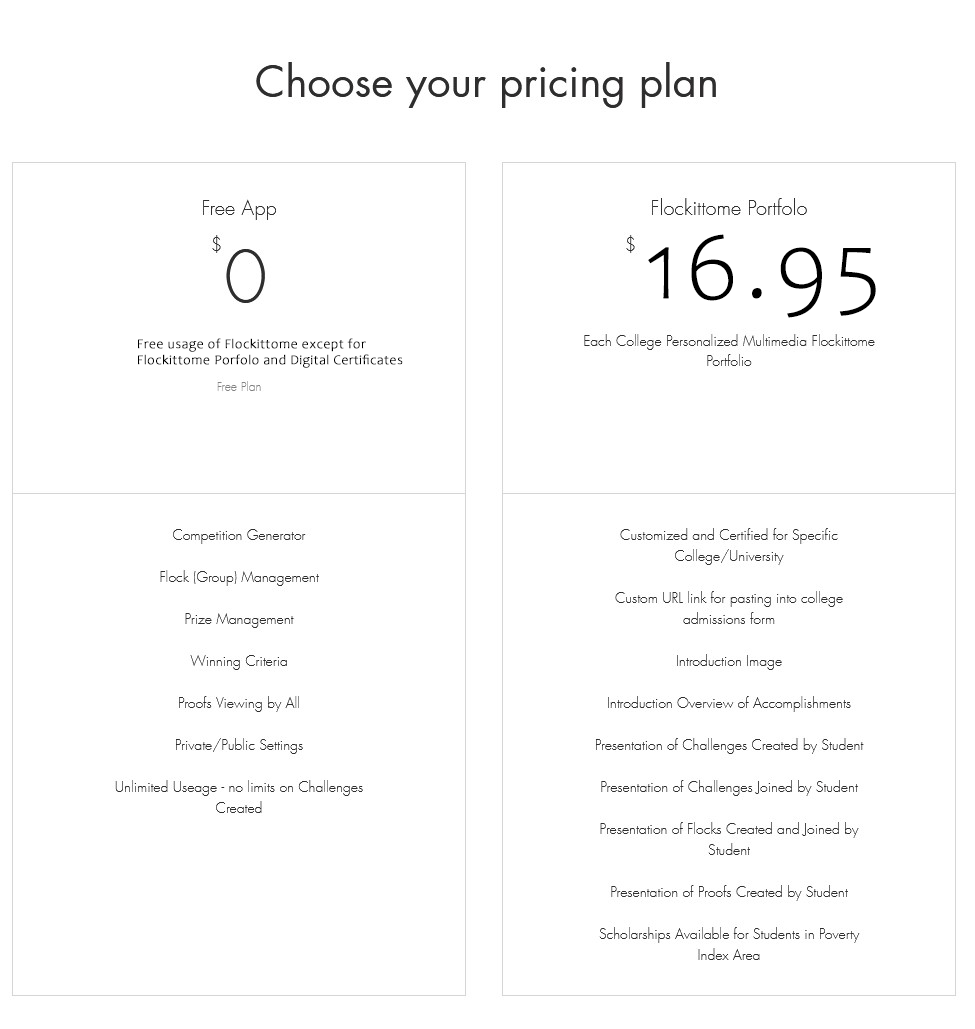Click the Custom URL link feature text
The image size is (975, 1029).
(x=728, y=608)
